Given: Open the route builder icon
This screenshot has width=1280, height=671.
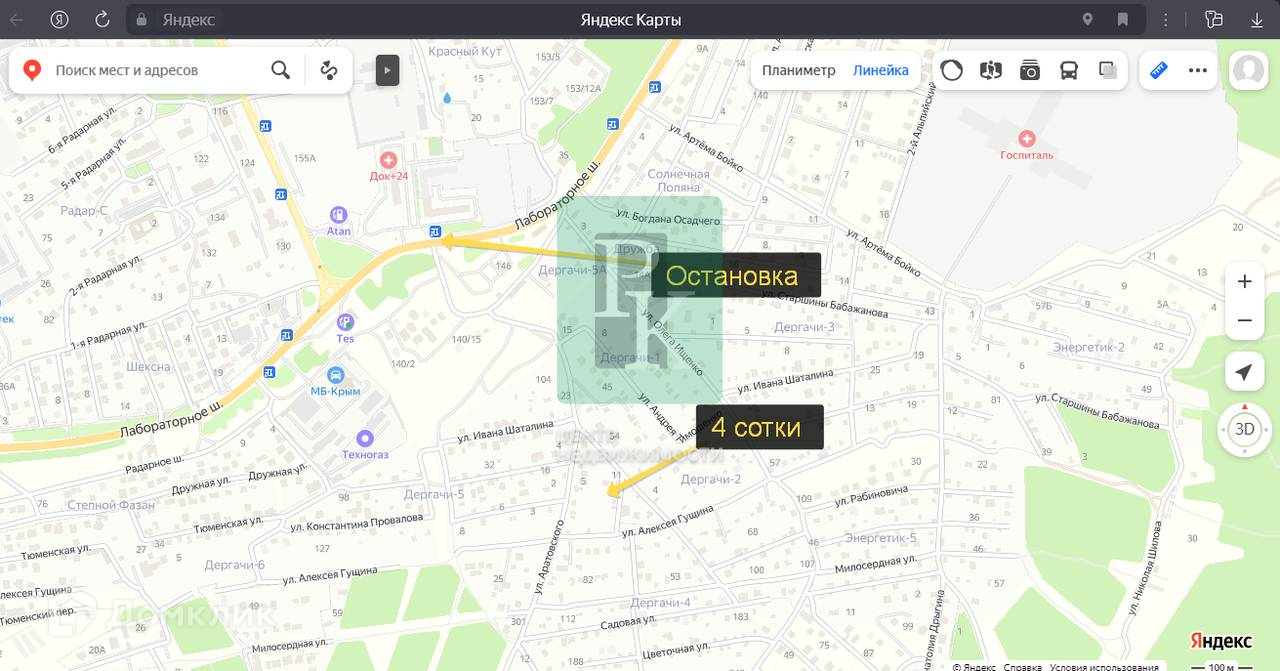Looking at the screenshot, I should (329, 70).
